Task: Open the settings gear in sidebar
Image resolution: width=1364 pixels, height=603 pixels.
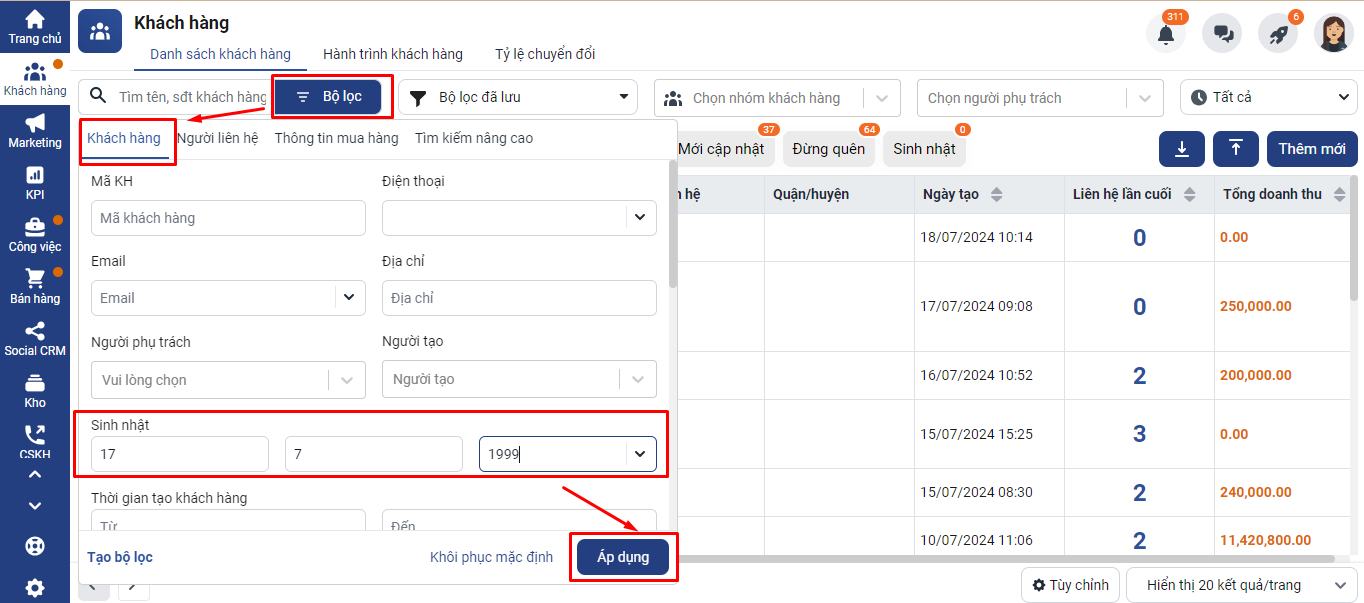Action: 35,587
